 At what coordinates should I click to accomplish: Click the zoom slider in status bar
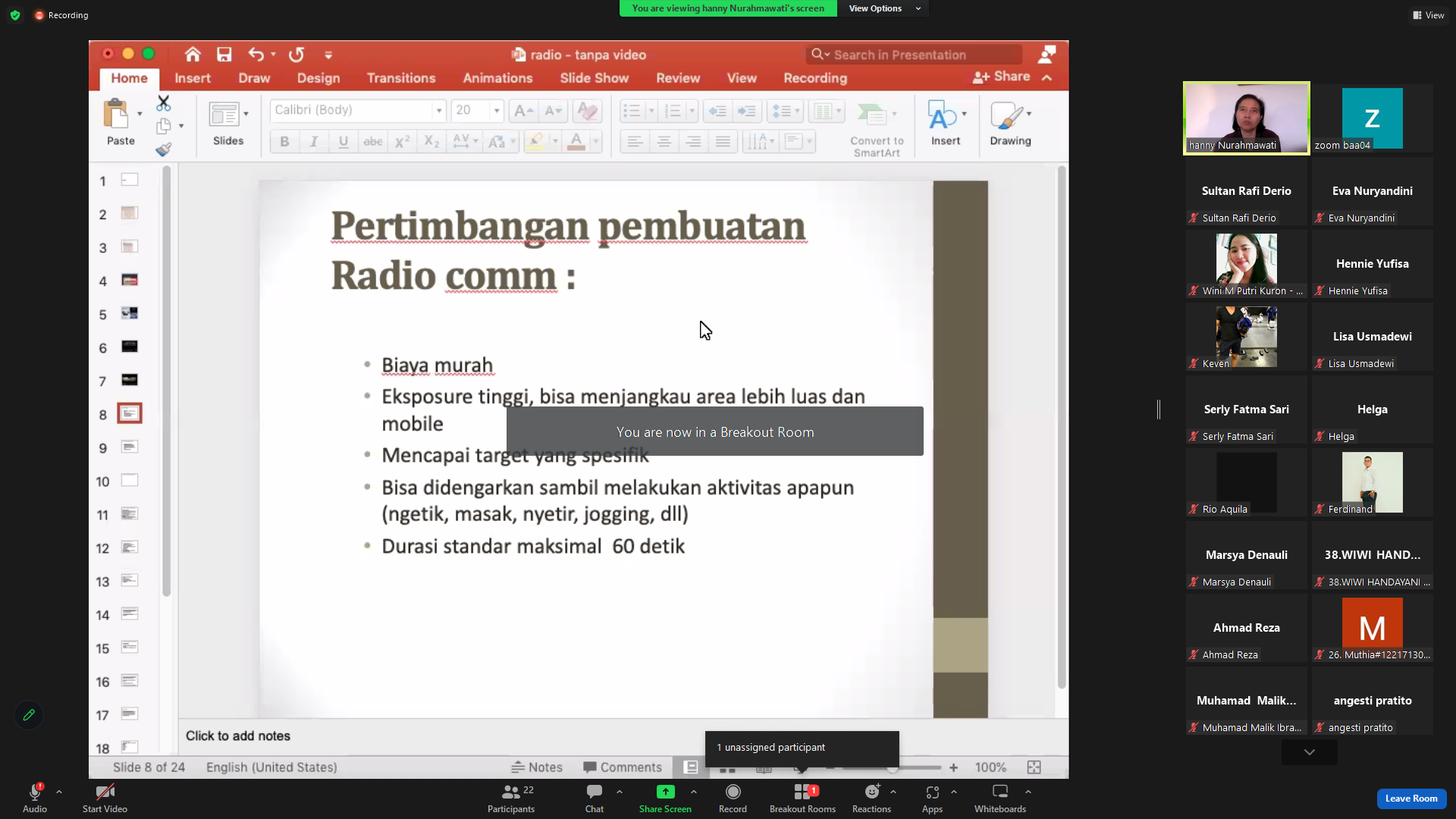coord(893,767)
